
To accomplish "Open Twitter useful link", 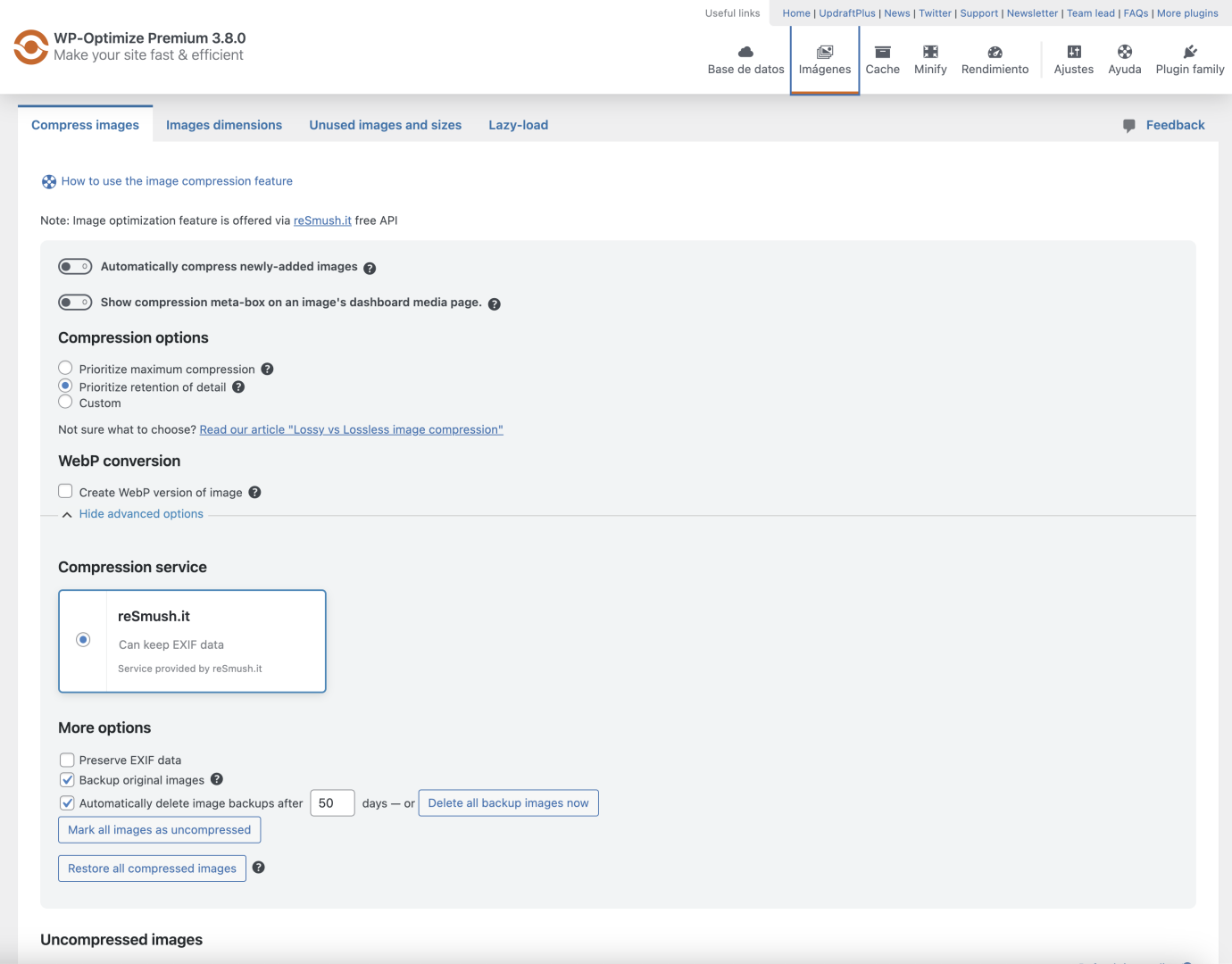I will [936, 13].
